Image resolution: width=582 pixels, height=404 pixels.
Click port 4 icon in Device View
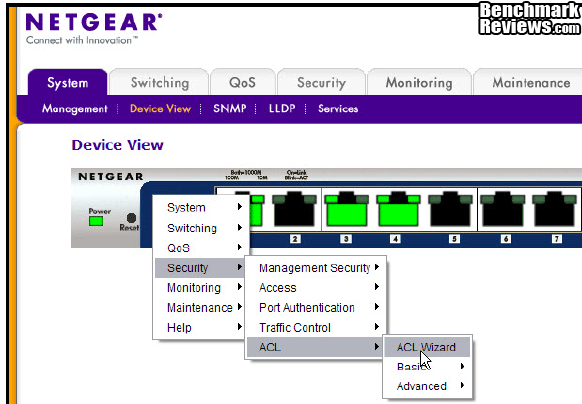point(398,209)
